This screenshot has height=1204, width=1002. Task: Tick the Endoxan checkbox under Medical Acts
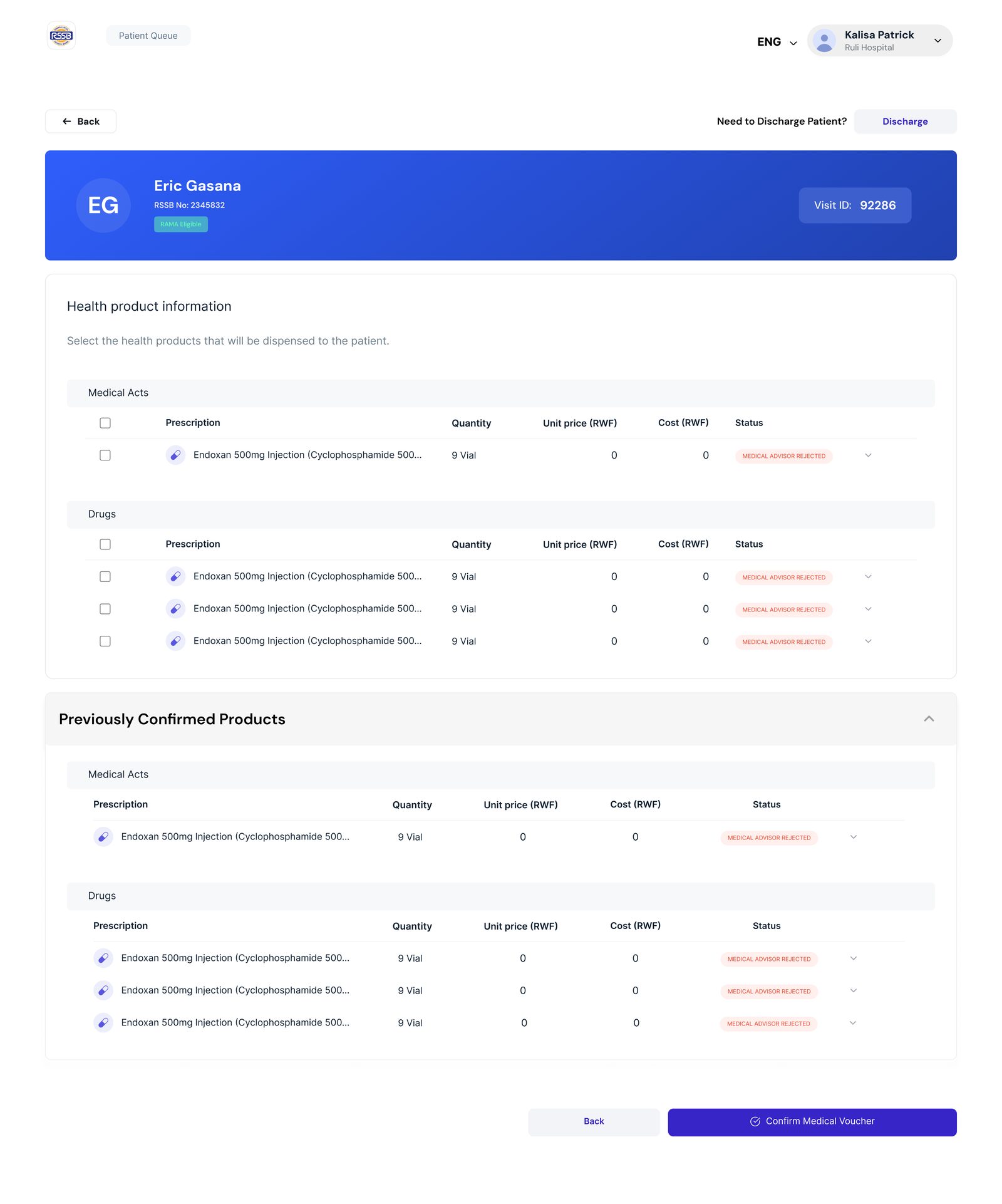pyautogui.click(x=105, y=455)
